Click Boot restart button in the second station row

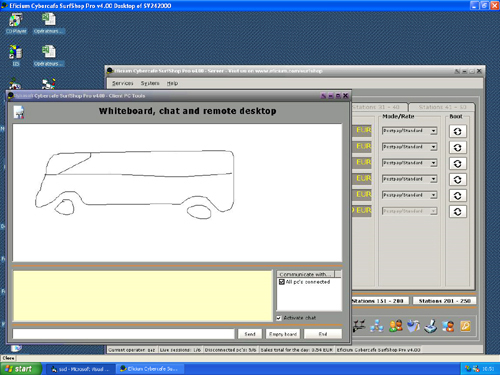(458, 147)
